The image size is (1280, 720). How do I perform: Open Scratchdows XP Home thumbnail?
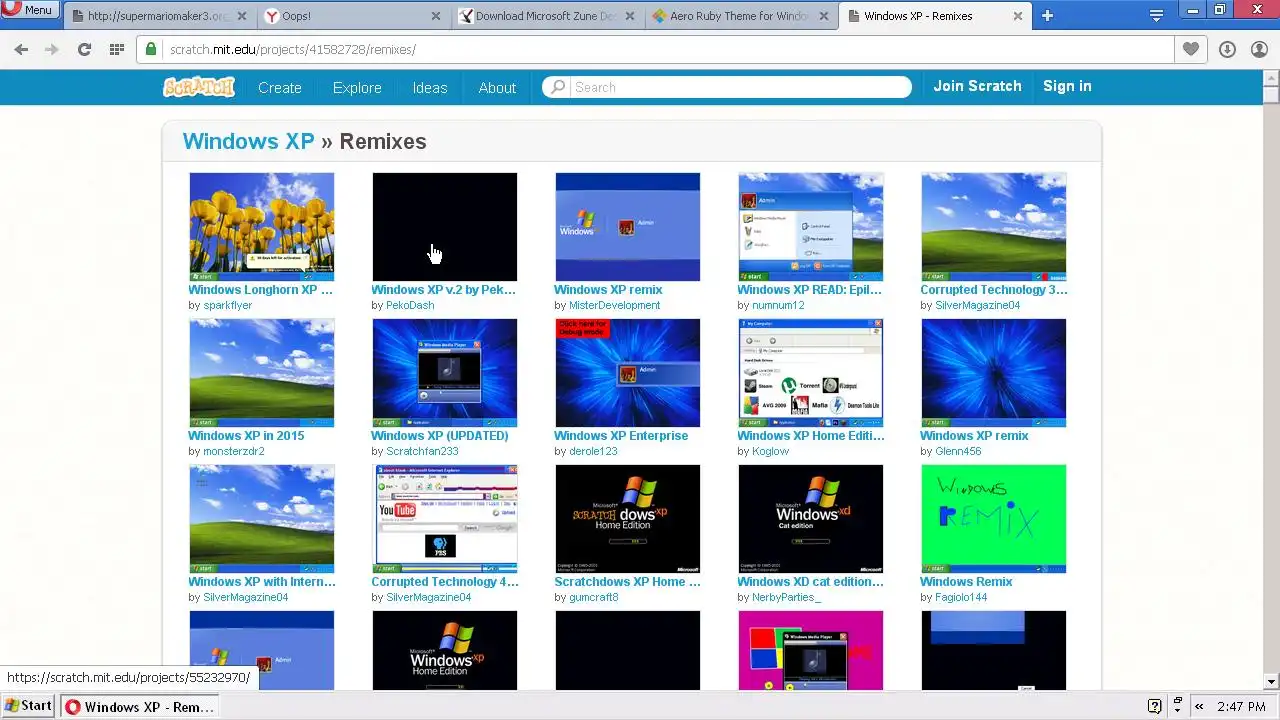coord(628,519)
